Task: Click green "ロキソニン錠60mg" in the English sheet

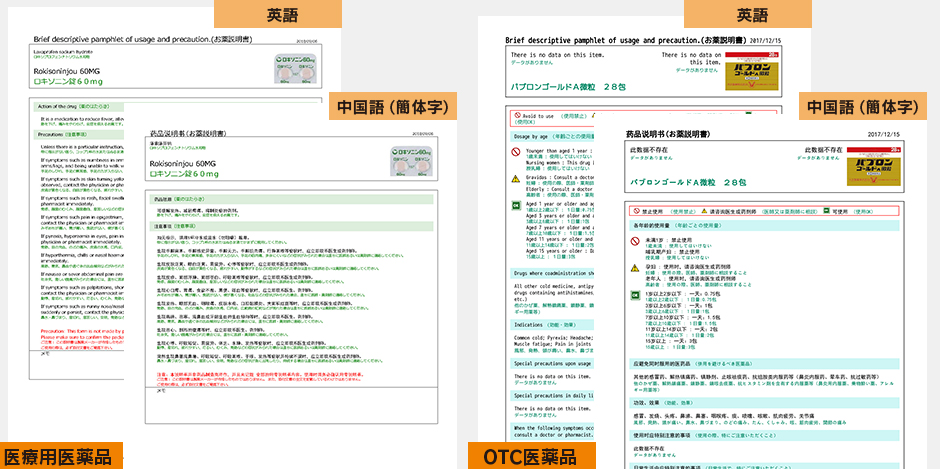Action: point(68,82)
